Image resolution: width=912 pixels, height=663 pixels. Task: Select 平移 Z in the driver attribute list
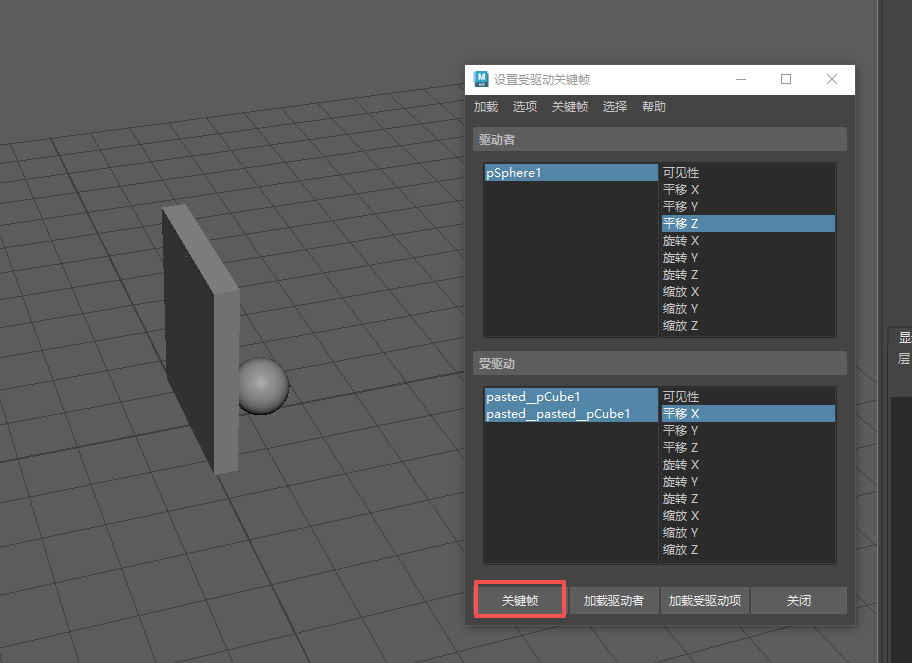749,223
